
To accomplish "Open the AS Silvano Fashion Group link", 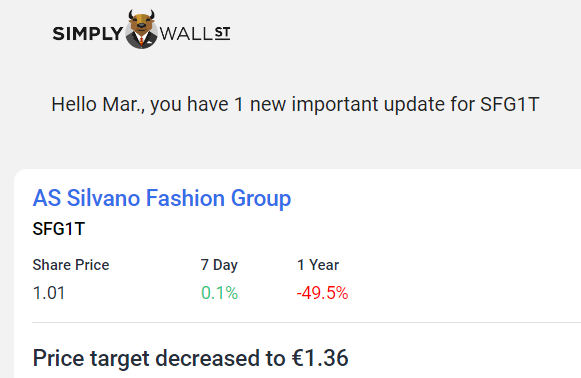I will [x=162, y=198].
